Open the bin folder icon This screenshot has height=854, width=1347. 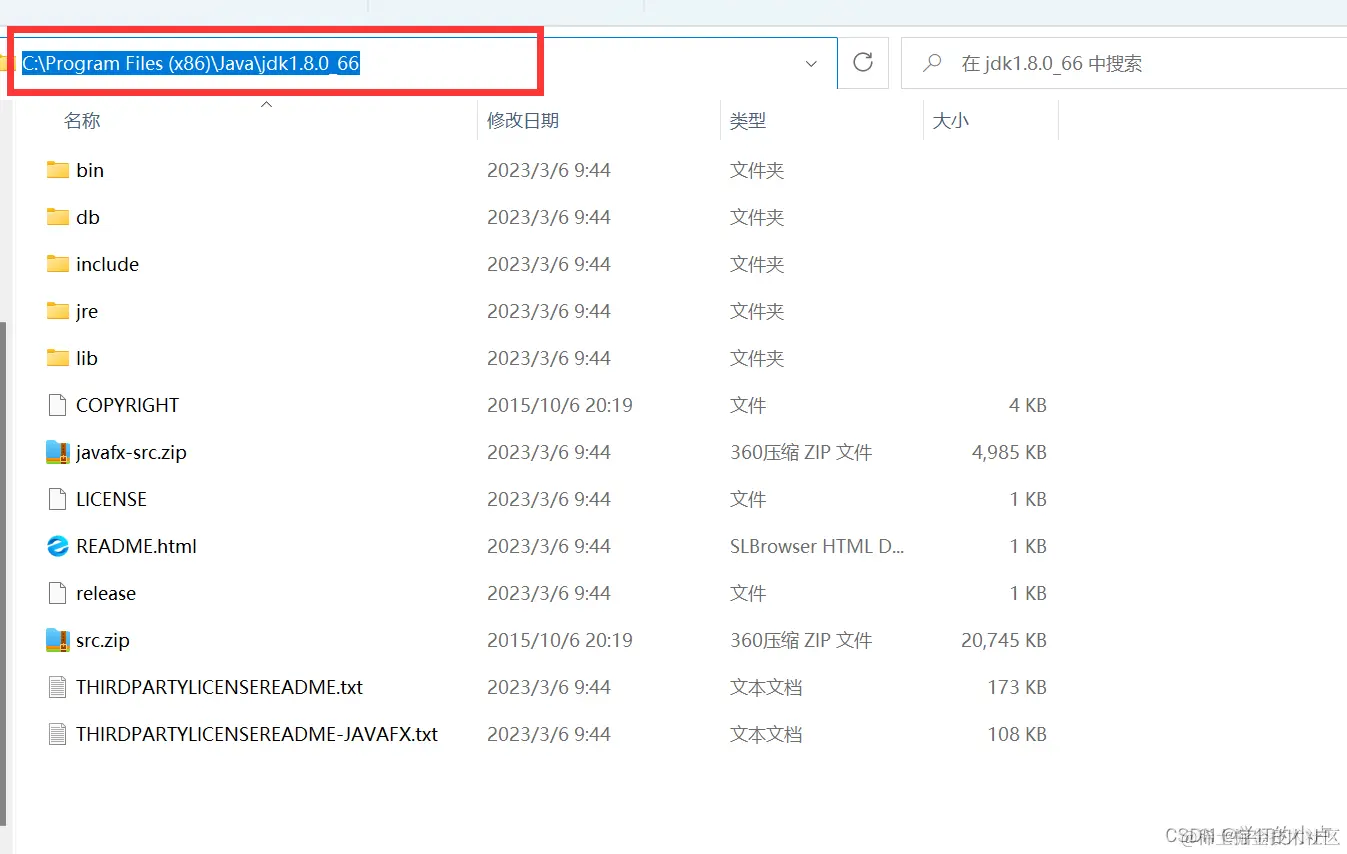[58, 170]
